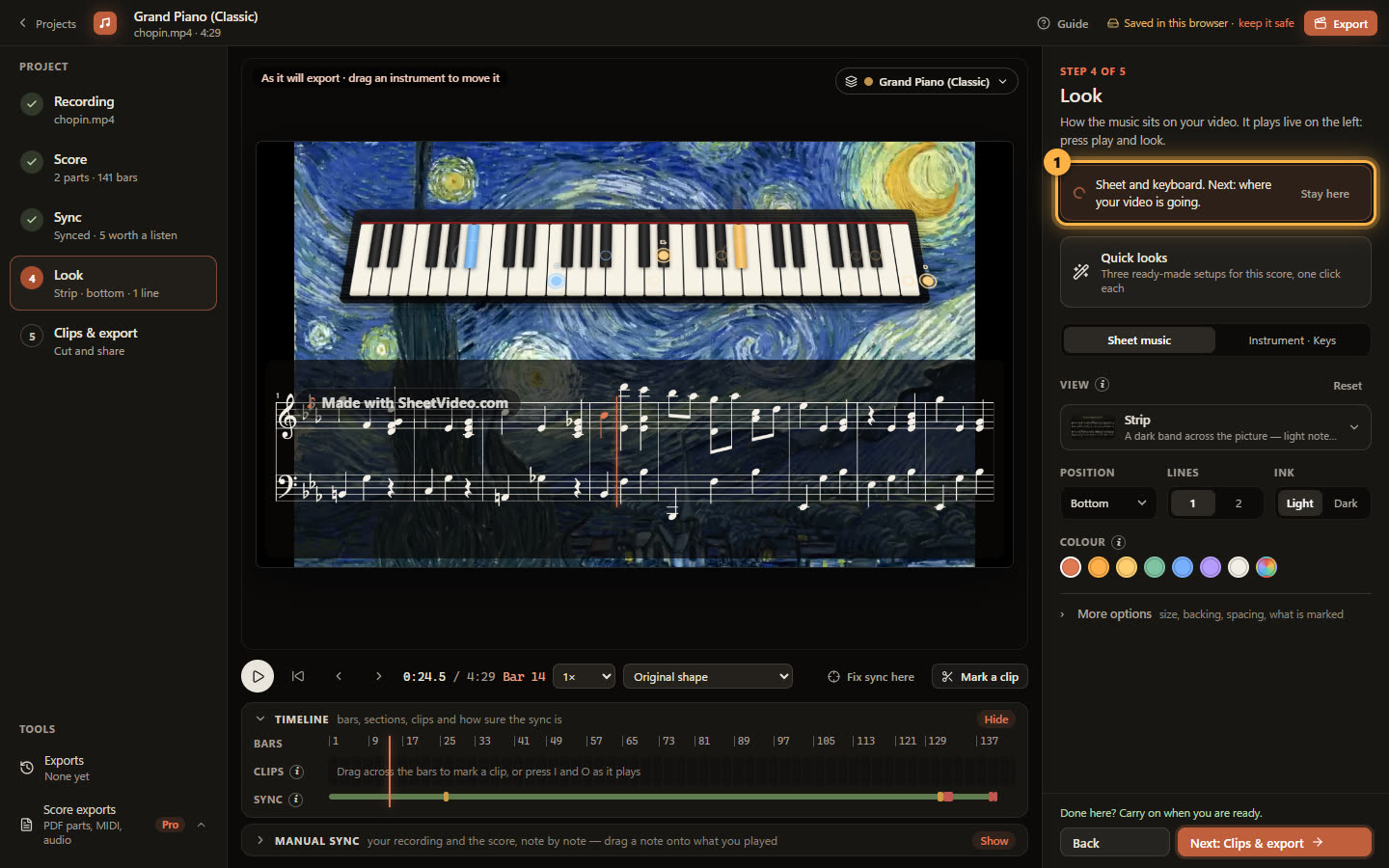The width and height of the screenshot is (1389, 868).
Task: Switch to the Instrument · Keys tab
Action: pyautogui.click(x=1292, y=340)
